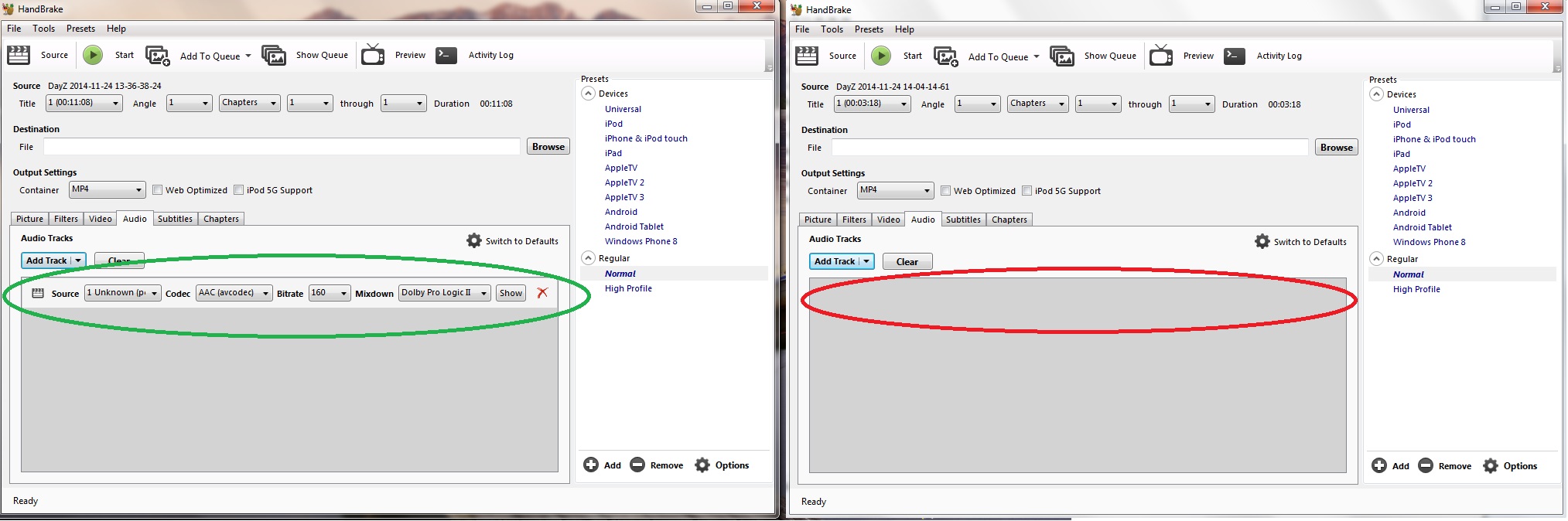Screen dimensions: 1568x521
Task: Click destination File field in left window
Action: [282, 147]
